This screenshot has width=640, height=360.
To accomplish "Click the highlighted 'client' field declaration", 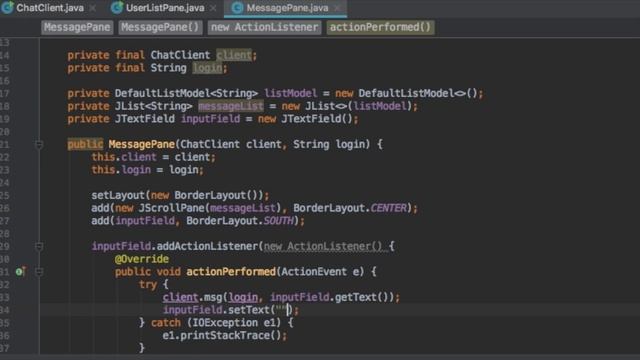I will point(234,55).
